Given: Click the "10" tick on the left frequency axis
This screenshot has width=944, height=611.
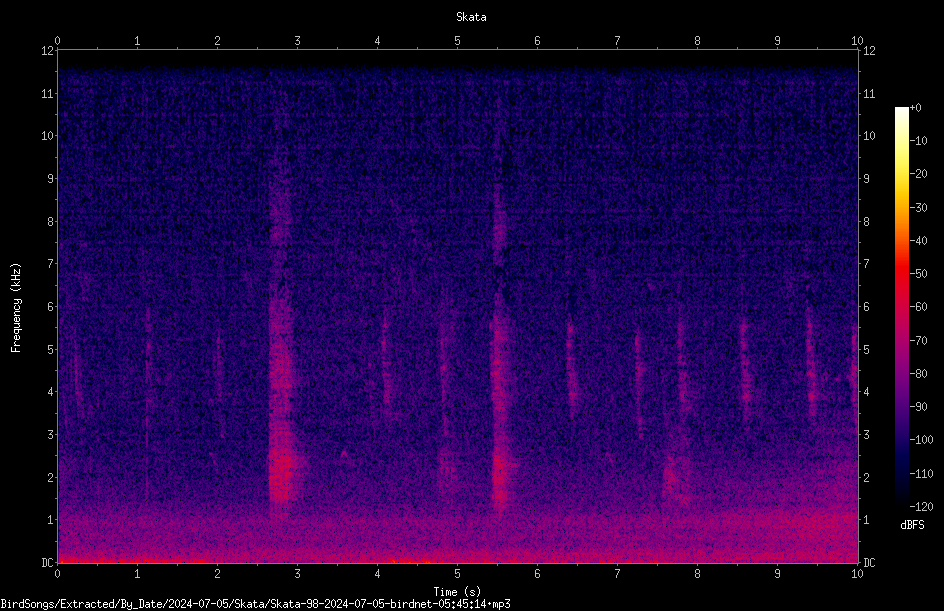Looking at the screenshot, I should (x=48, y=136).
